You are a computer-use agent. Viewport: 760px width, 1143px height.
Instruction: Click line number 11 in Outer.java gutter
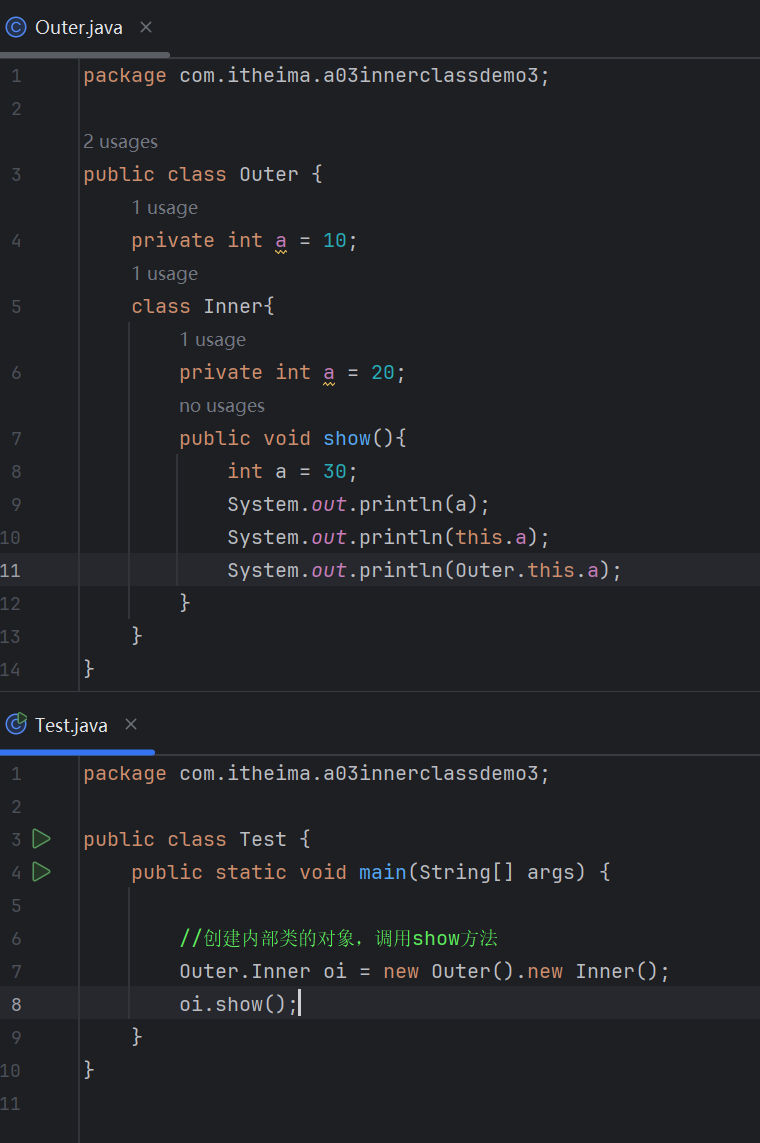11,570
